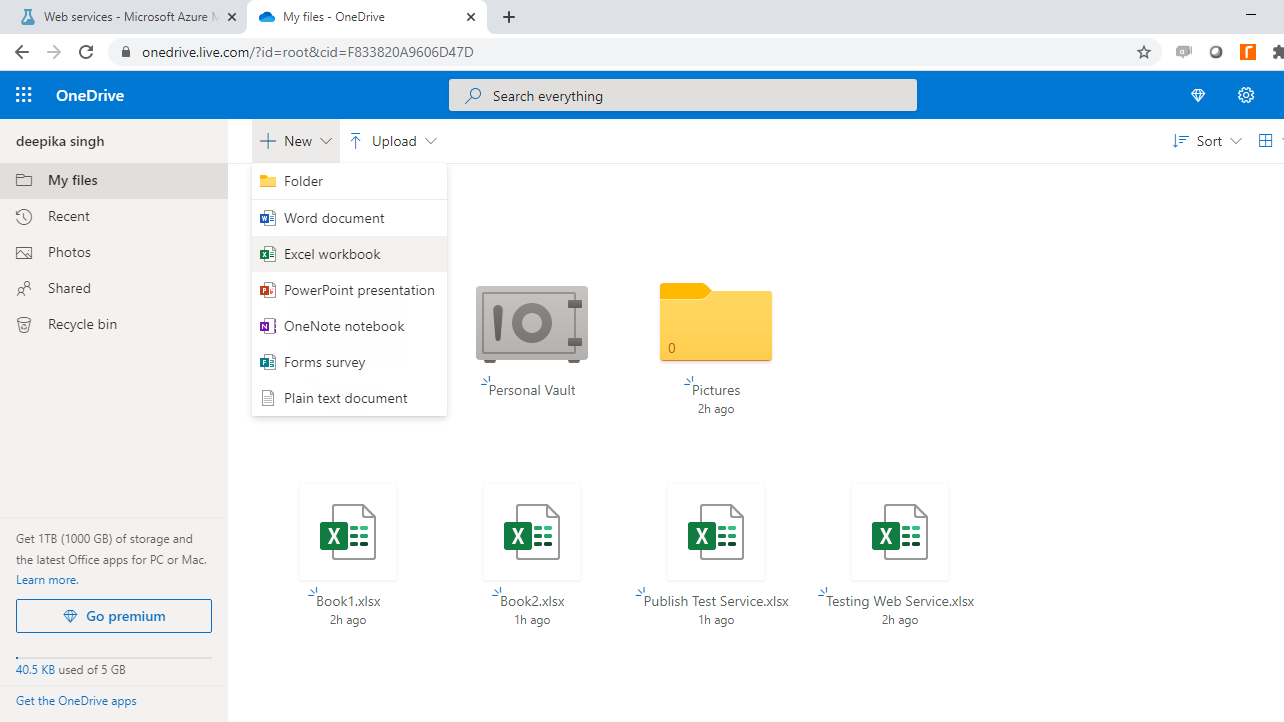Click the PowerPoint icon in New menu

(x=267, y=290)
